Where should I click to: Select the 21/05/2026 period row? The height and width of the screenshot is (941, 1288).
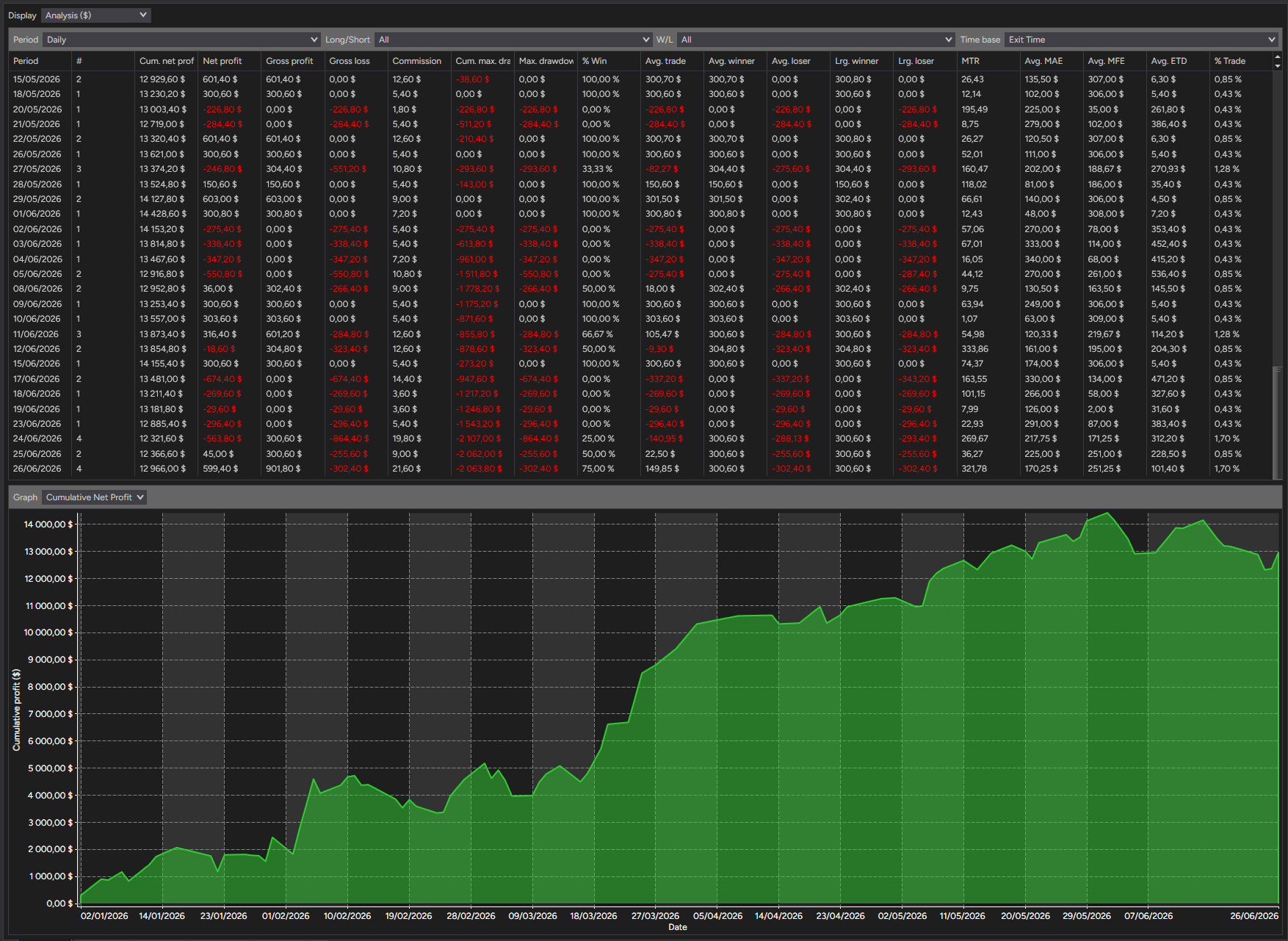(x=640, y=124)
